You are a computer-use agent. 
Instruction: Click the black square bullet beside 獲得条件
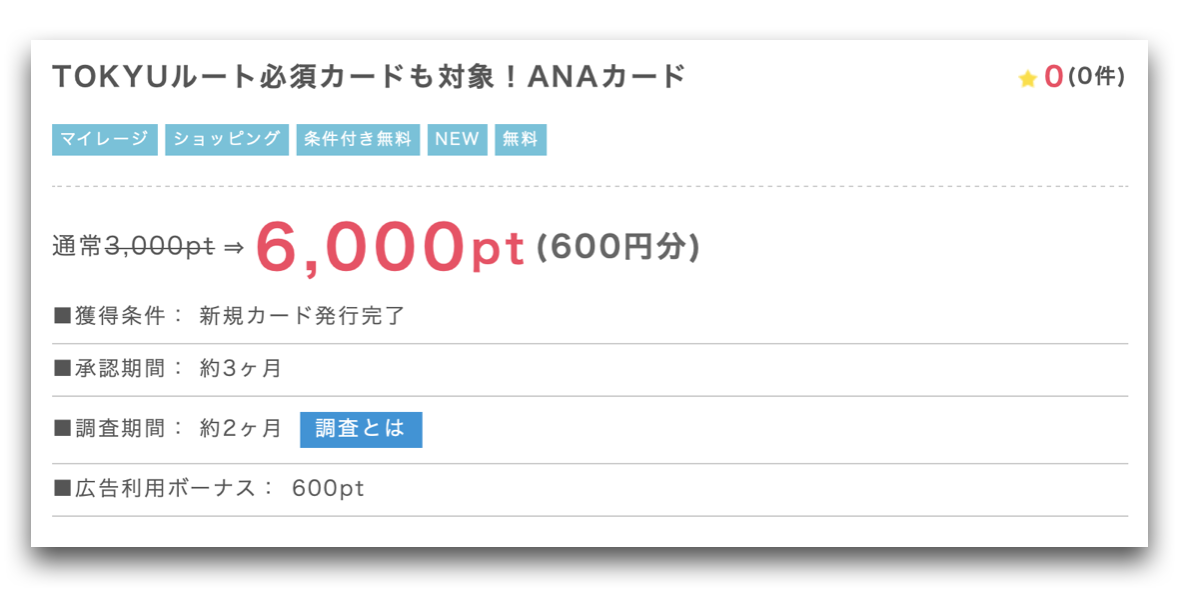click(x=63, y=316)
